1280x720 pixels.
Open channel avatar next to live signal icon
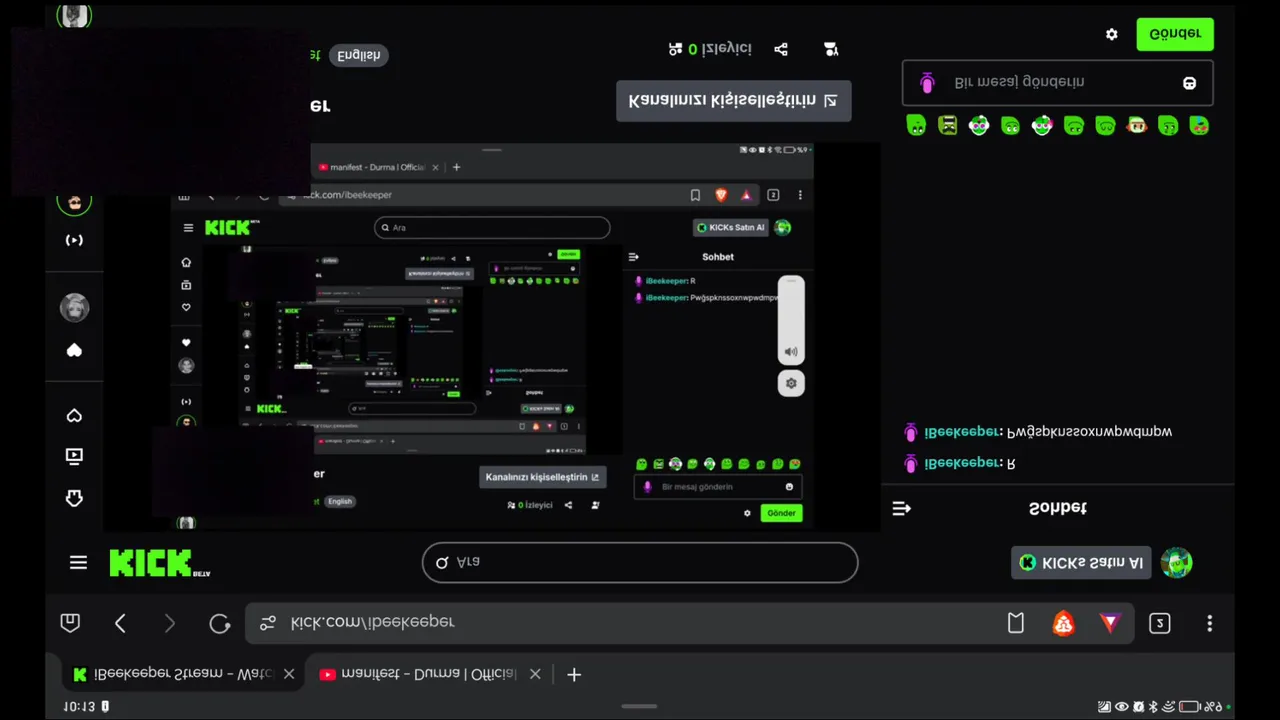pos(74,201)
